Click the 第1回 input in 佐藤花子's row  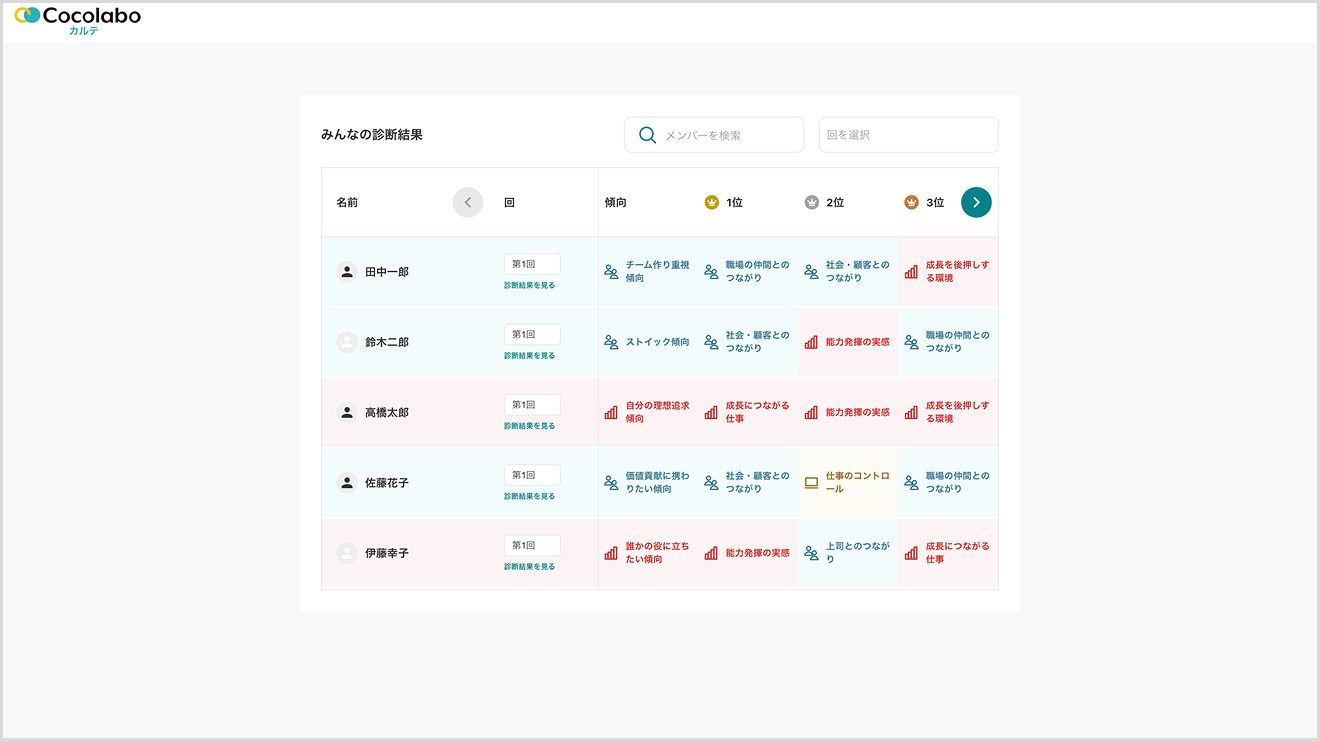tap(531, 474)
